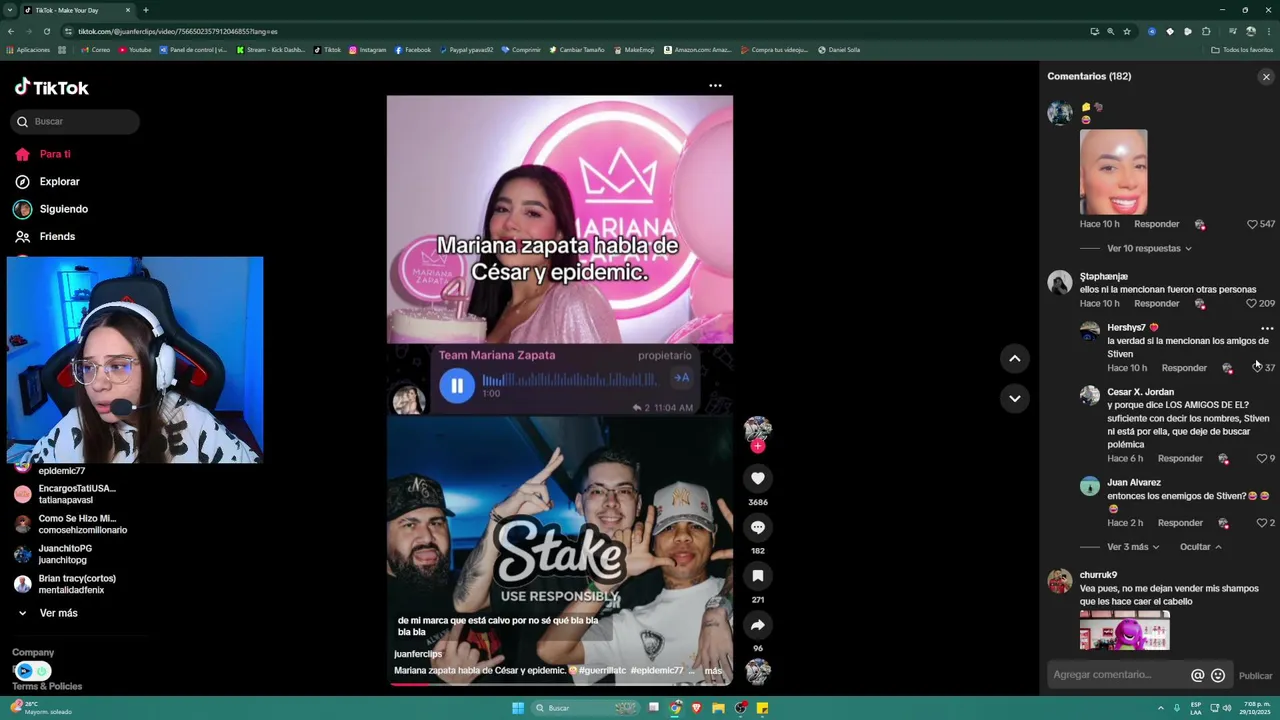Image resolution: width=1280 pixels, height=720 pixels.
Task: Expand Ver 3 más replies
Action: pyautogui.click(x=1133, y=547)
